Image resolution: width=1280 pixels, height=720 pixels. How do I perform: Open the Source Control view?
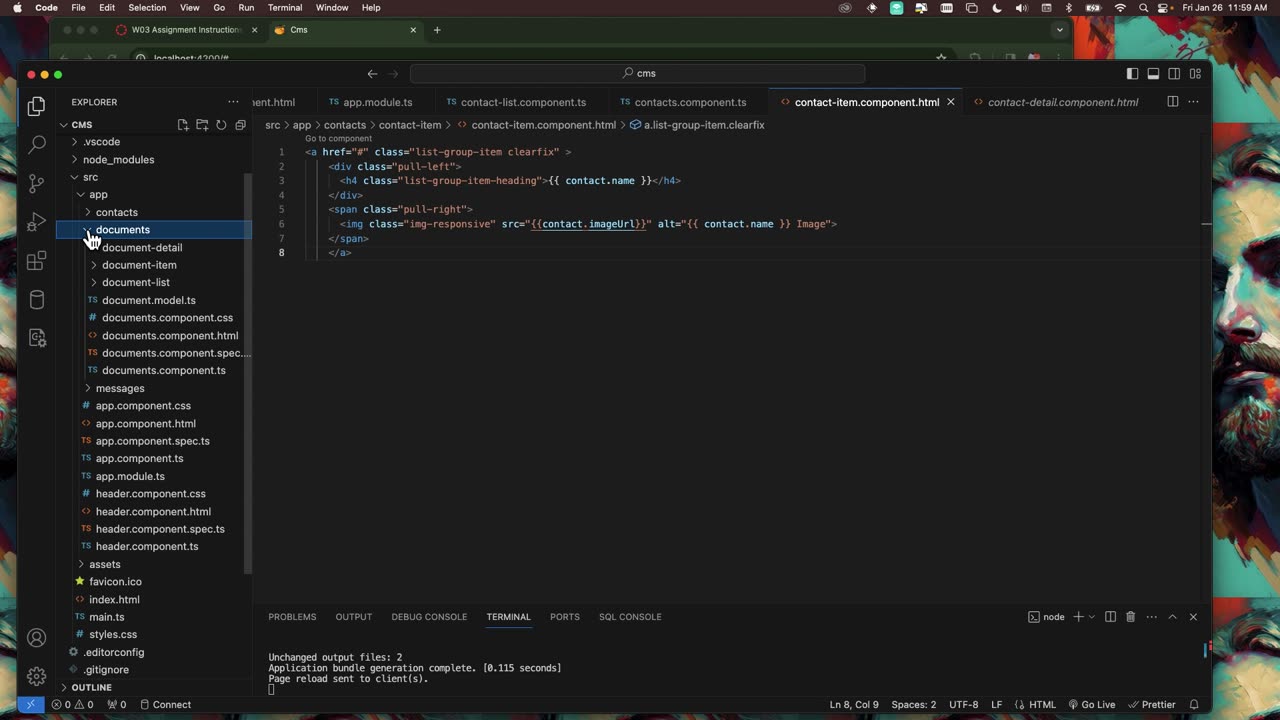coord(37,183)
